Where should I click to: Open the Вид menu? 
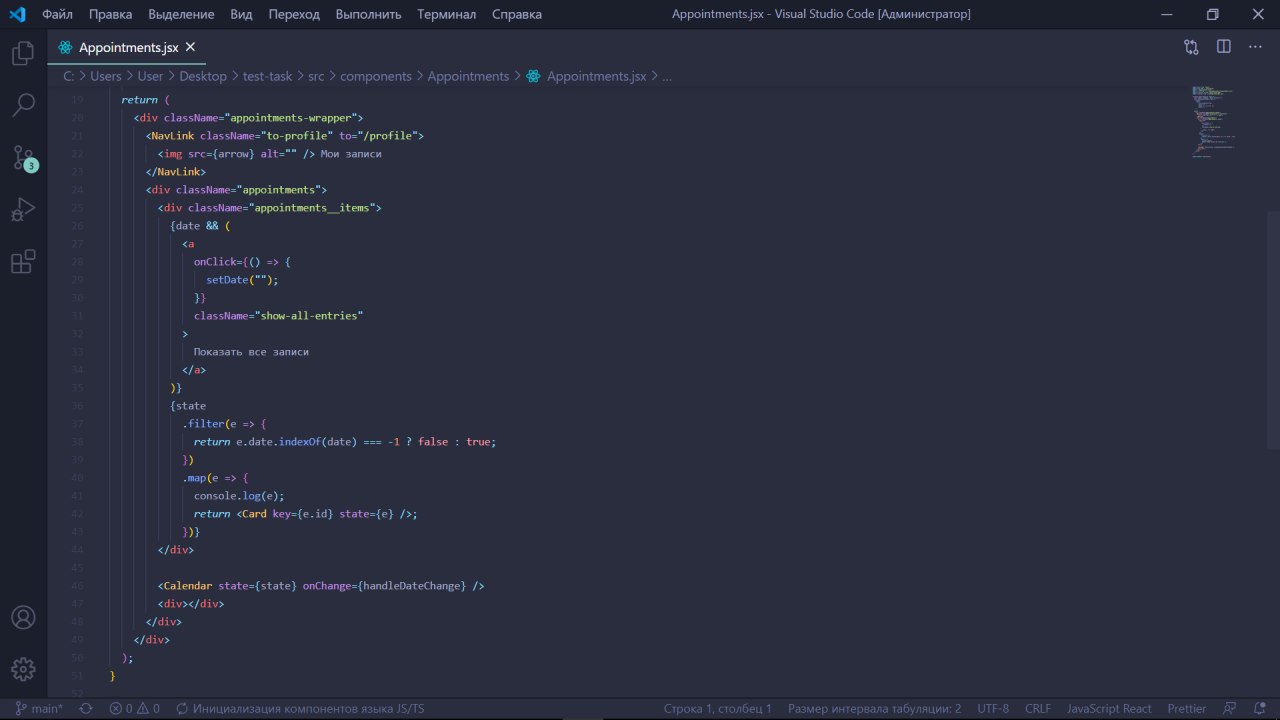241,14
